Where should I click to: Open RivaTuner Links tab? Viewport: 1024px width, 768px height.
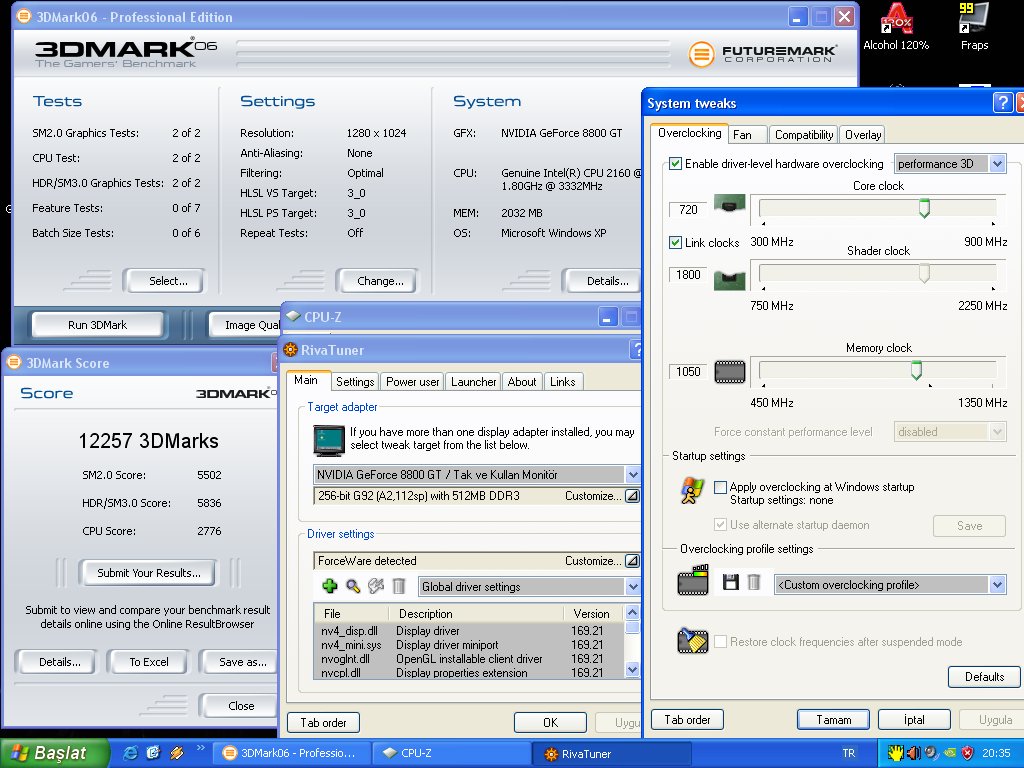562,382
